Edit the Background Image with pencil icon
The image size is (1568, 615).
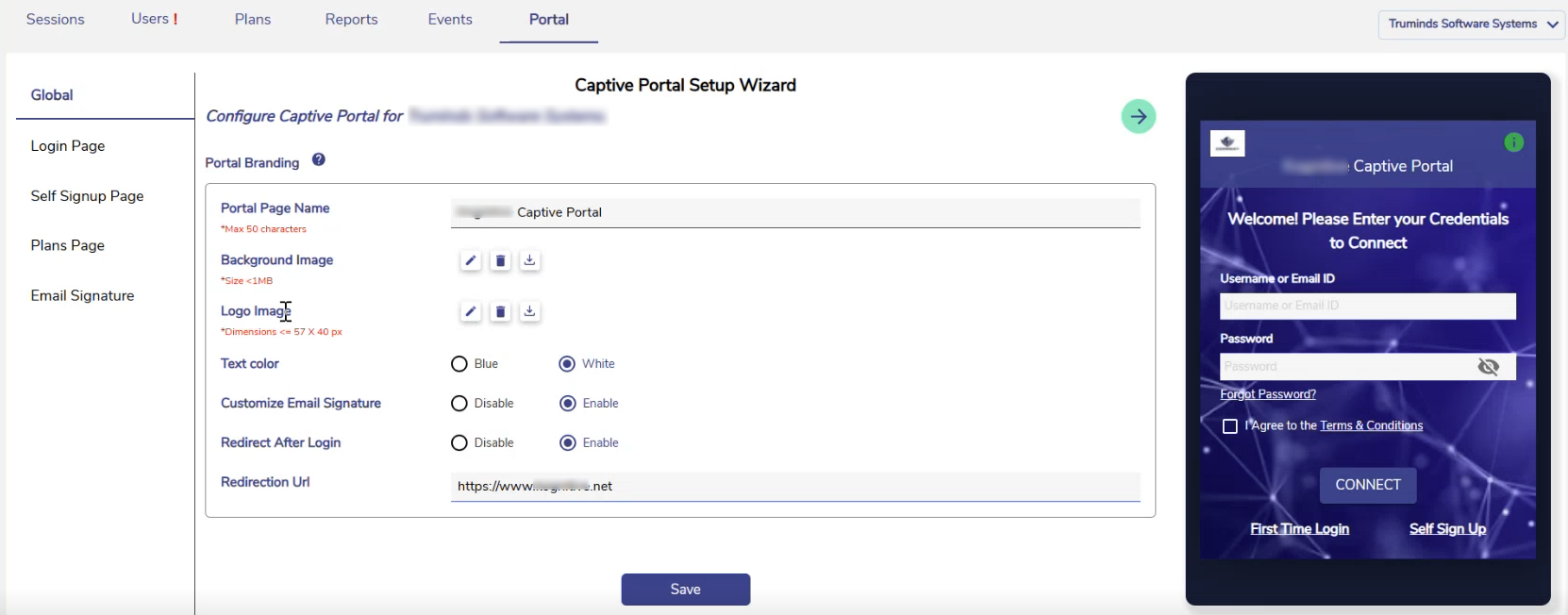(471, 261)
